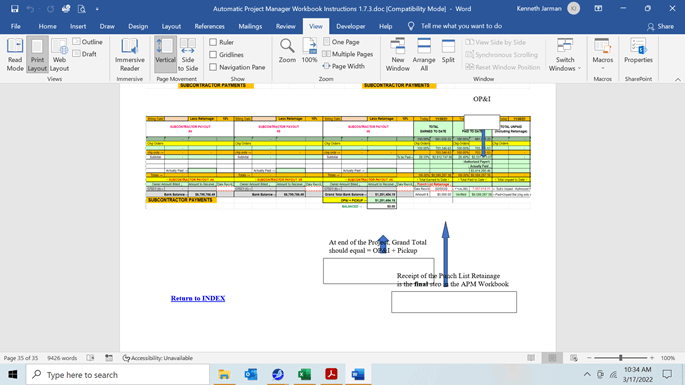Open the File tab
This screenshot has height=385, width=685.
click(x=16, y=26)
